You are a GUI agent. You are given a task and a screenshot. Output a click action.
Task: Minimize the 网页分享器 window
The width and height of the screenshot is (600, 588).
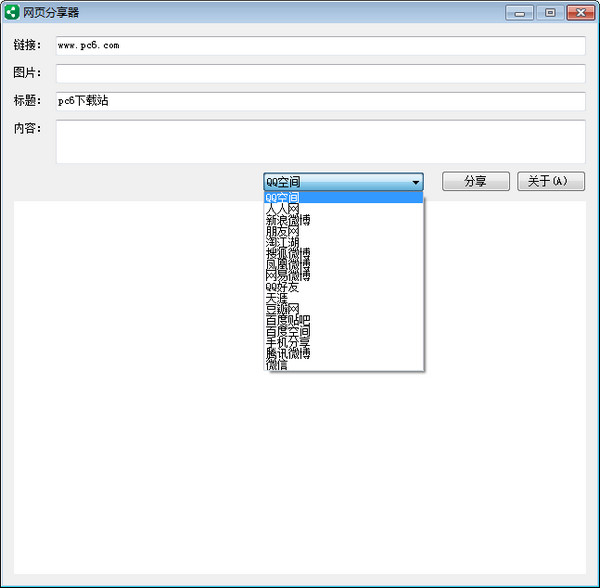click(519, 13)
